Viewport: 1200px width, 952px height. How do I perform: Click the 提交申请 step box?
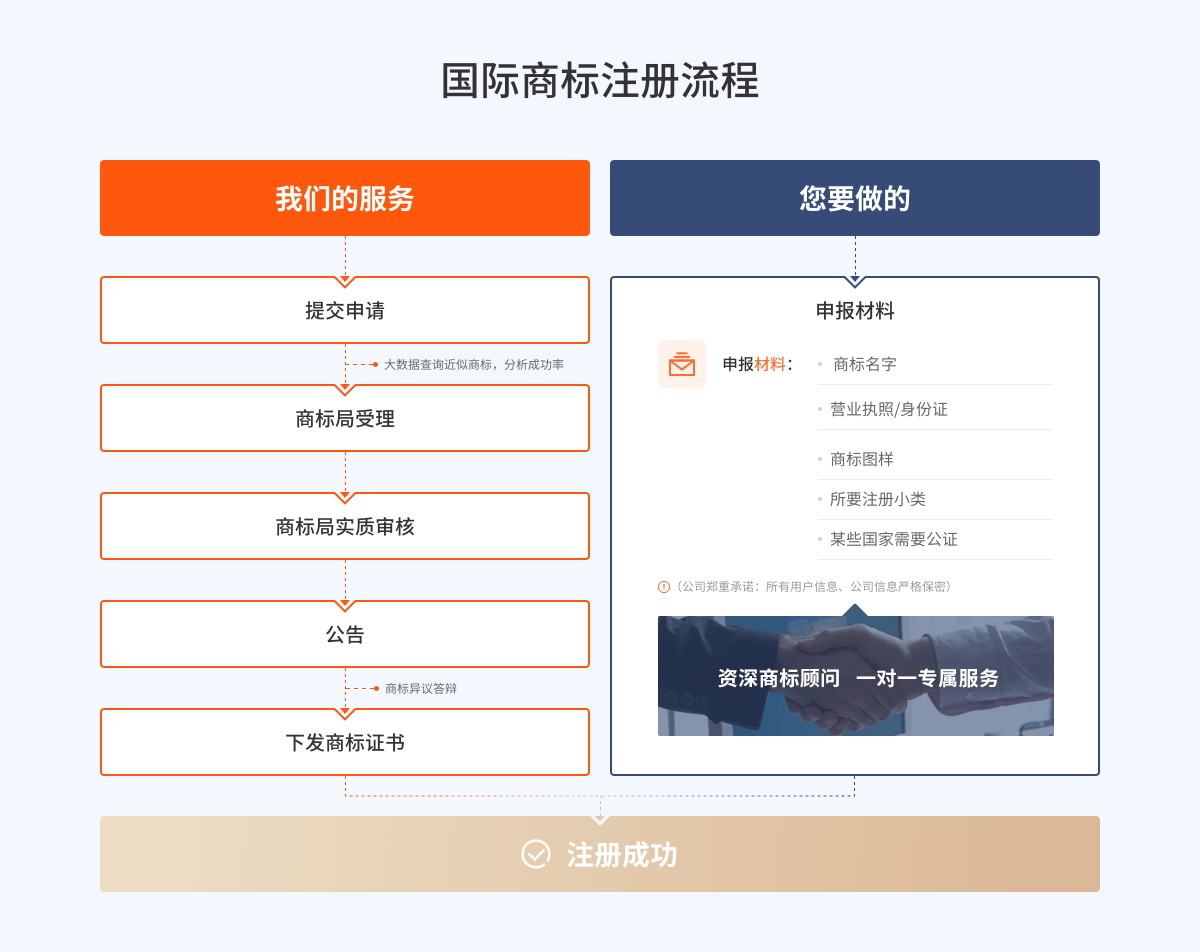345,311
